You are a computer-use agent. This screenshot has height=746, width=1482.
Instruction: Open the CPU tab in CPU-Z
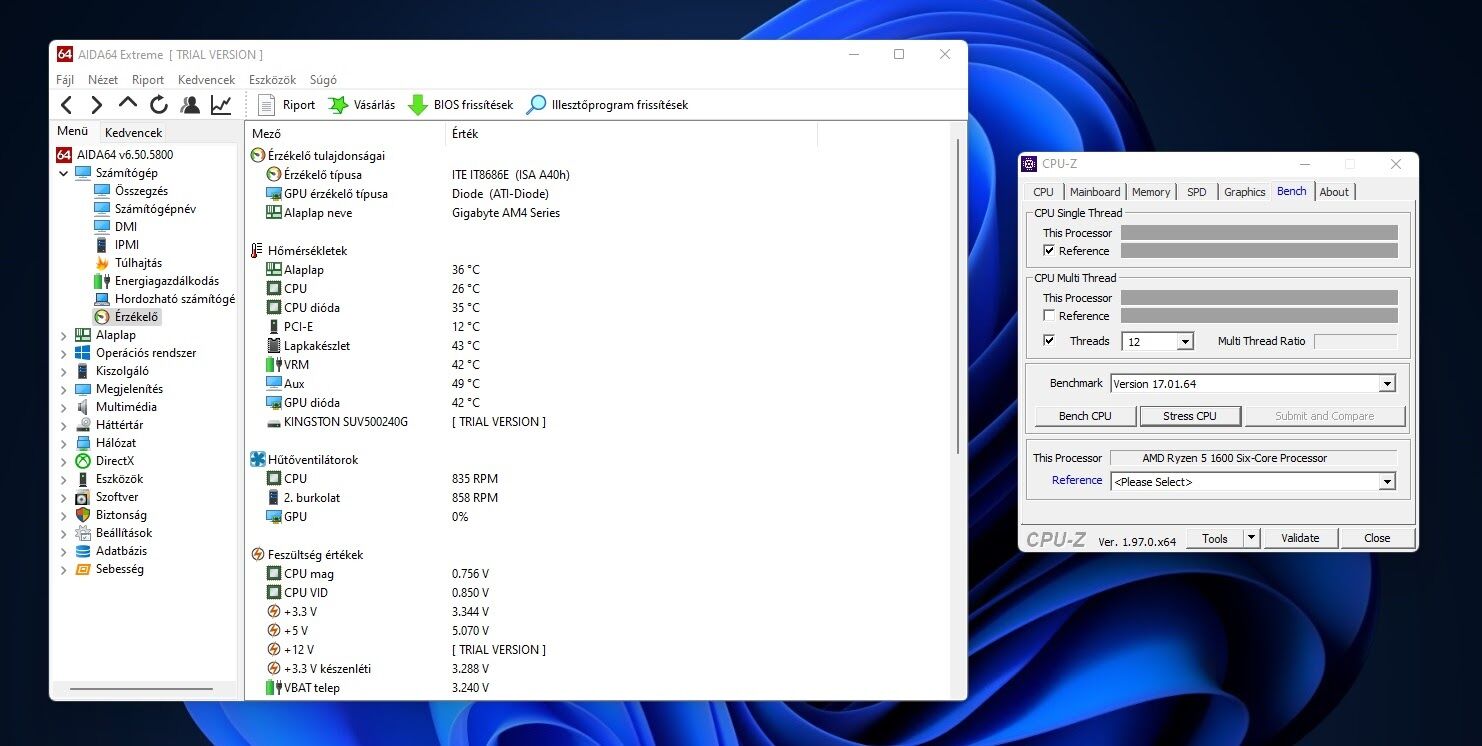[x=1043, y=192]
